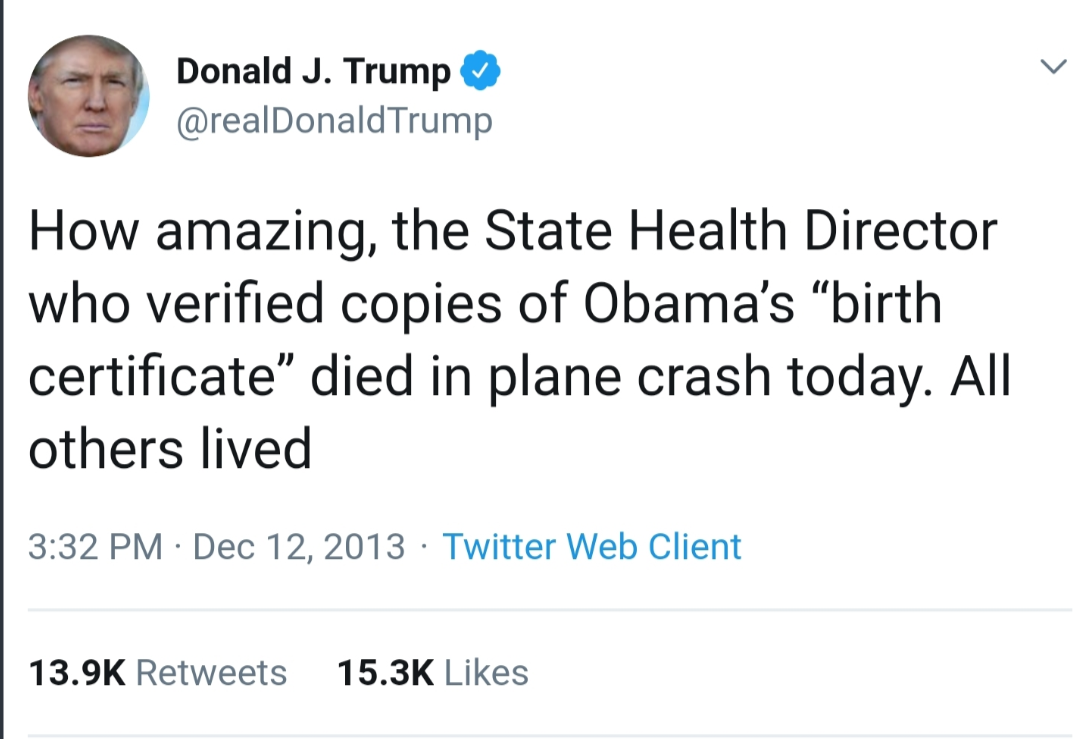Open the Donald J. Trump display name
Viewport: 1080px width, 739px height.
pyautogui.click(x=314, y=71)
